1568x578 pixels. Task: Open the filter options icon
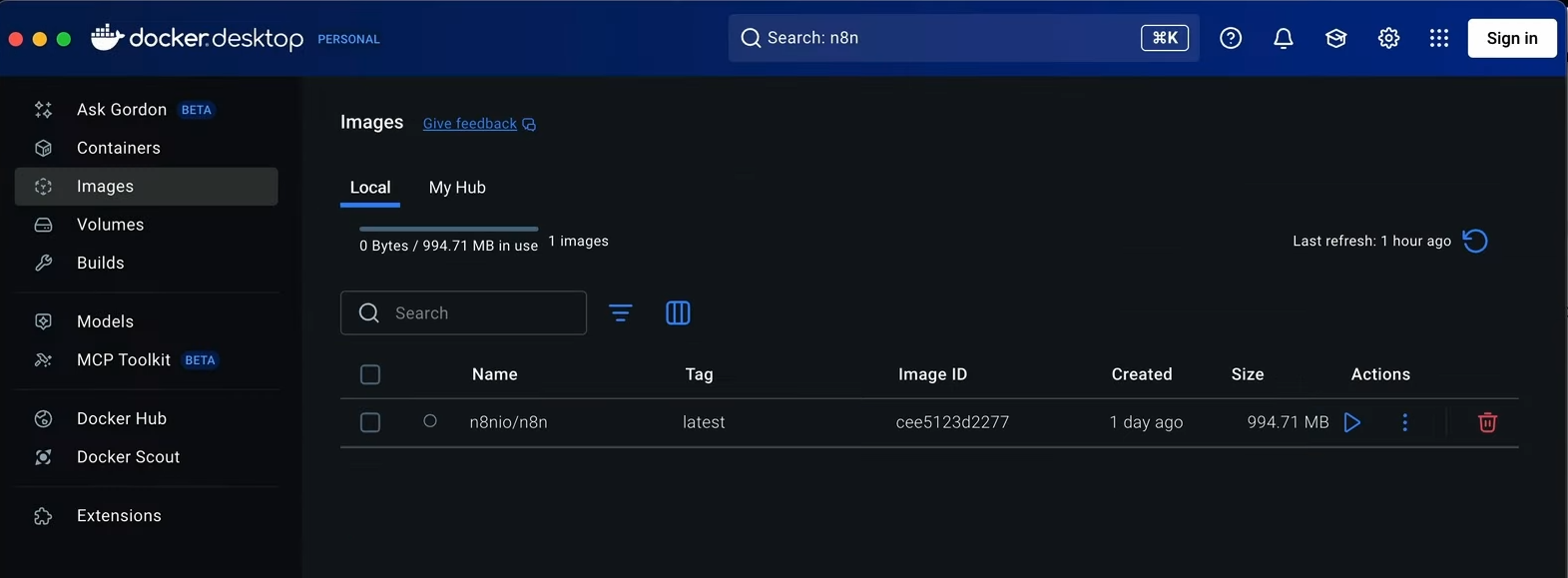click(x=621, y=312)
